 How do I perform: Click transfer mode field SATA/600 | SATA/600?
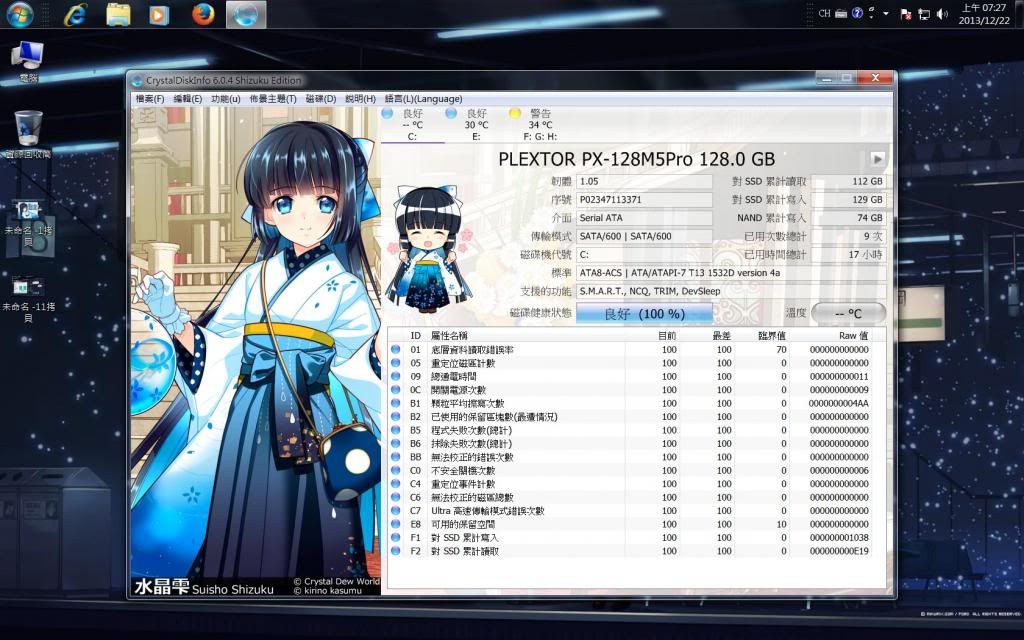644,236
